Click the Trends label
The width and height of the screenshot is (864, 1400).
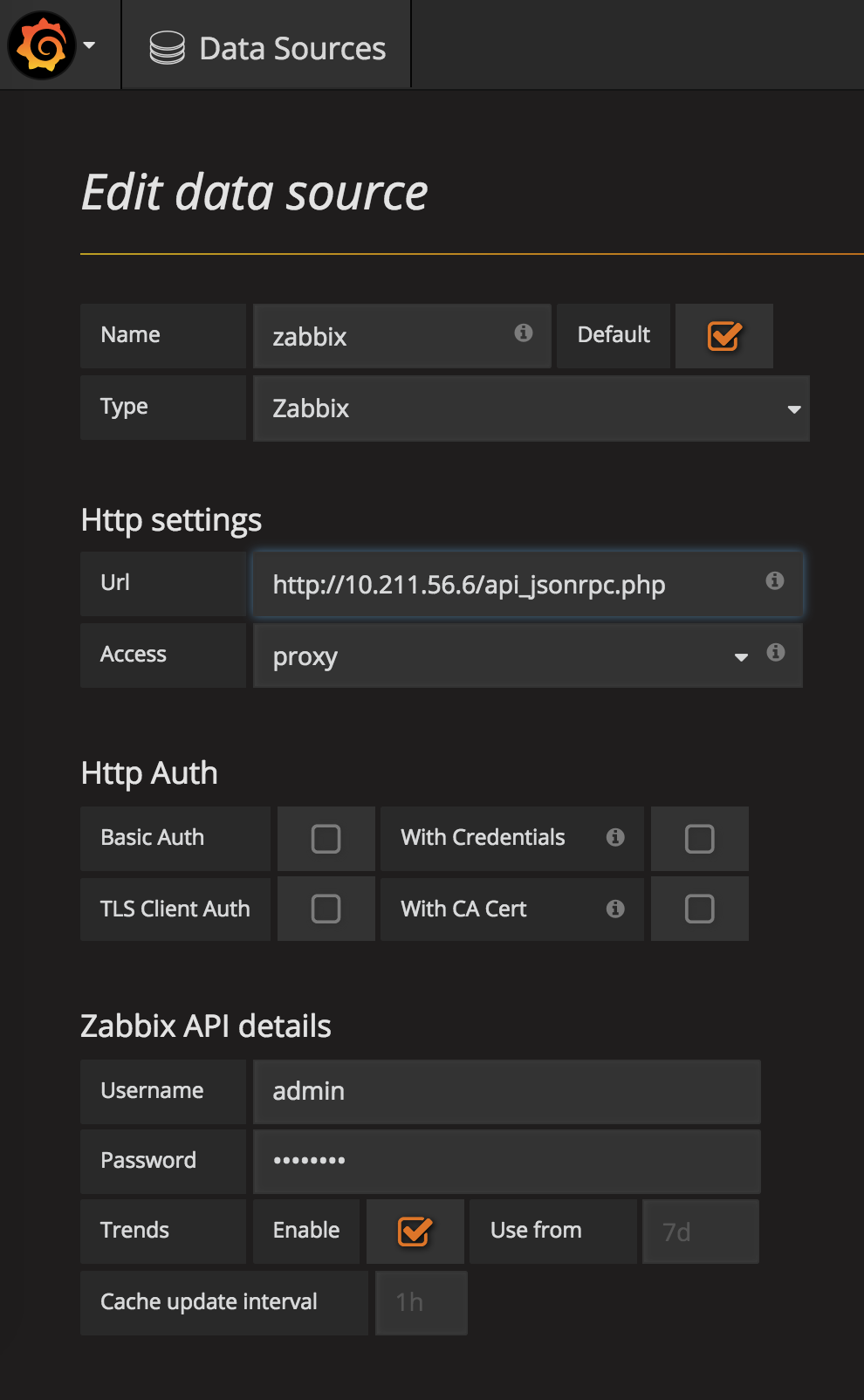tap(135, 1230)
